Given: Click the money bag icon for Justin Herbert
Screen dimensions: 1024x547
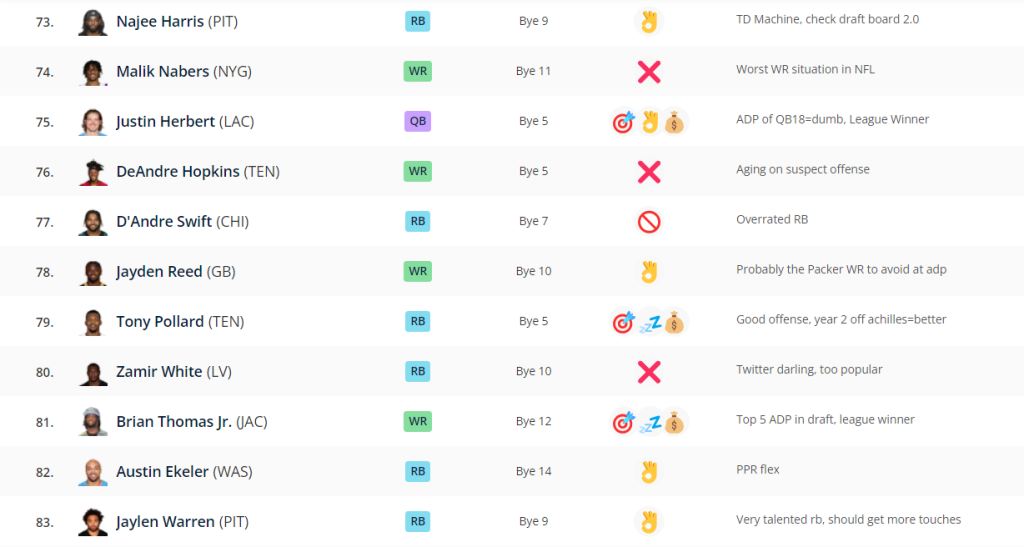Looking at the screenshot, I should (x=675, y=122).
